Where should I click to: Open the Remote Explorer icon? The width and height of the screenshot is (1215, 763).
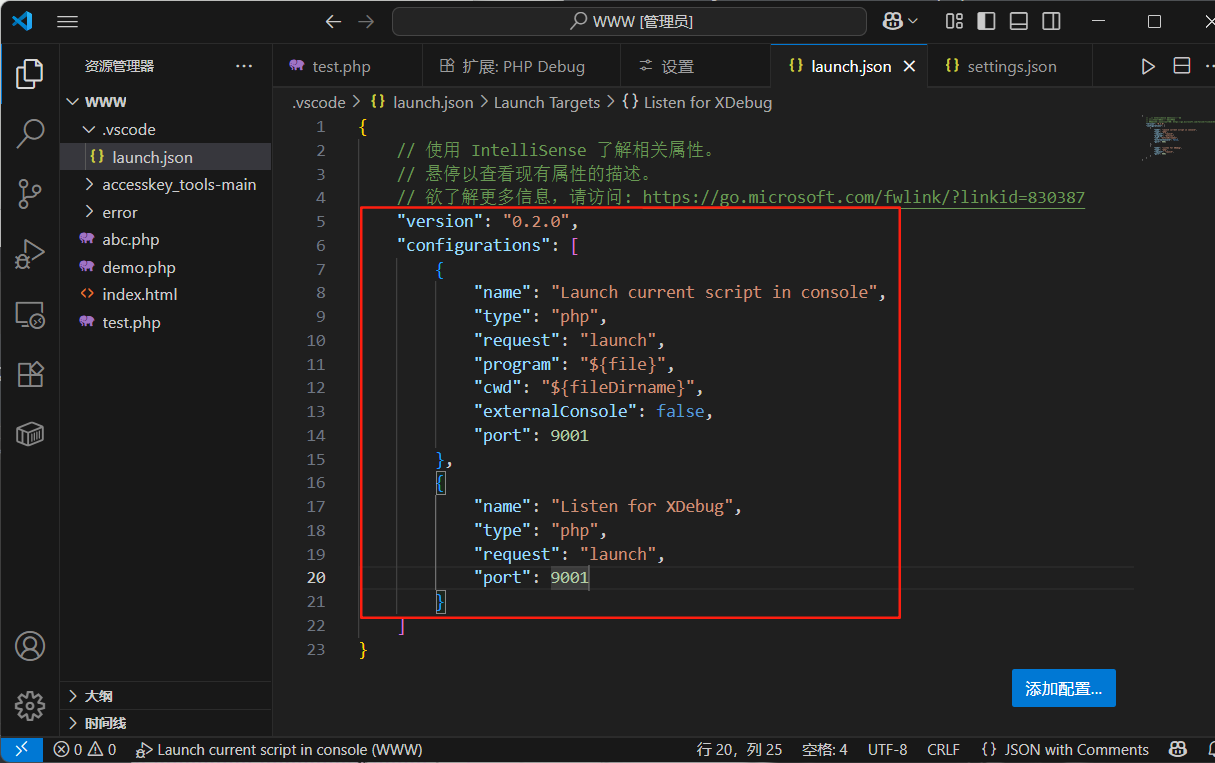(30, 316)
